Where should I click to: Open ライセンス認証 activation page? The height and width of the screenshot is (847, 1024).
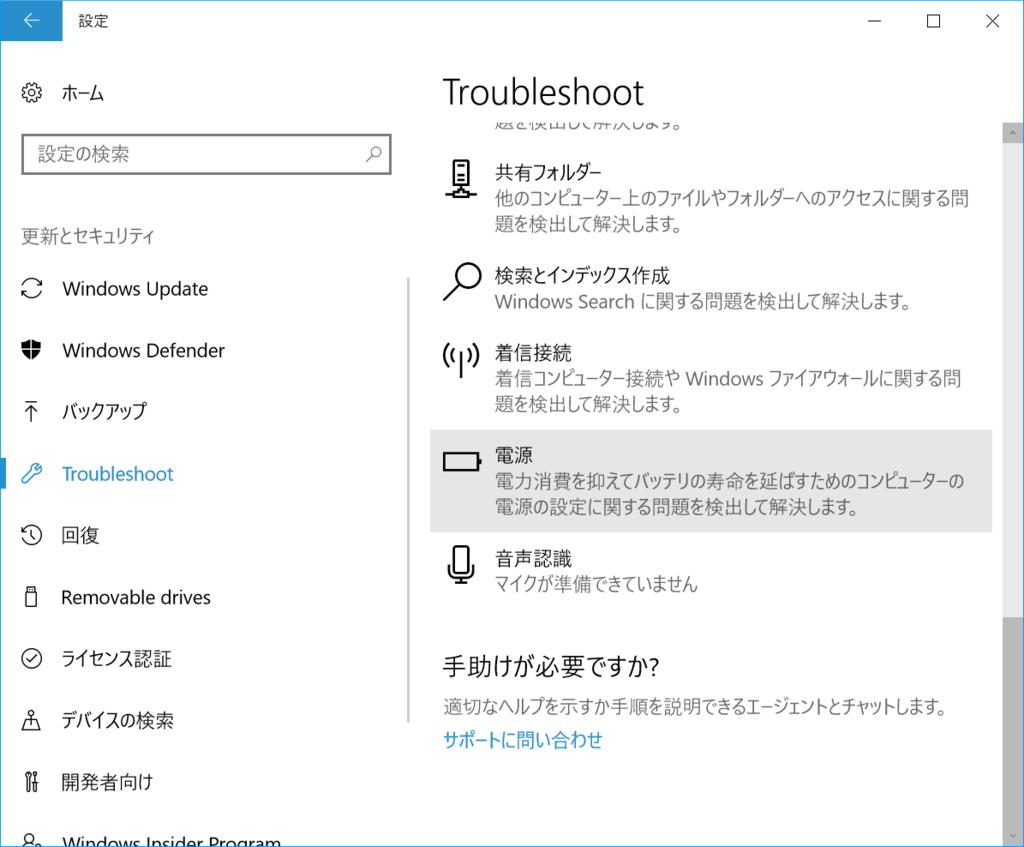pyautogui.click(x=116, y=658)
